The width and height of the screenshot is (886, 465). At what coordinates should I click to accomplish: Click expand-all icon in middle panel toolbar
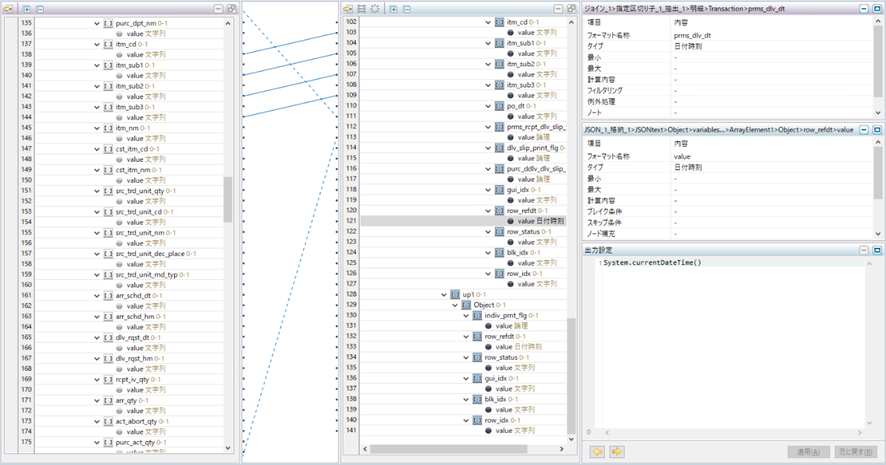[x=393, y=7]
